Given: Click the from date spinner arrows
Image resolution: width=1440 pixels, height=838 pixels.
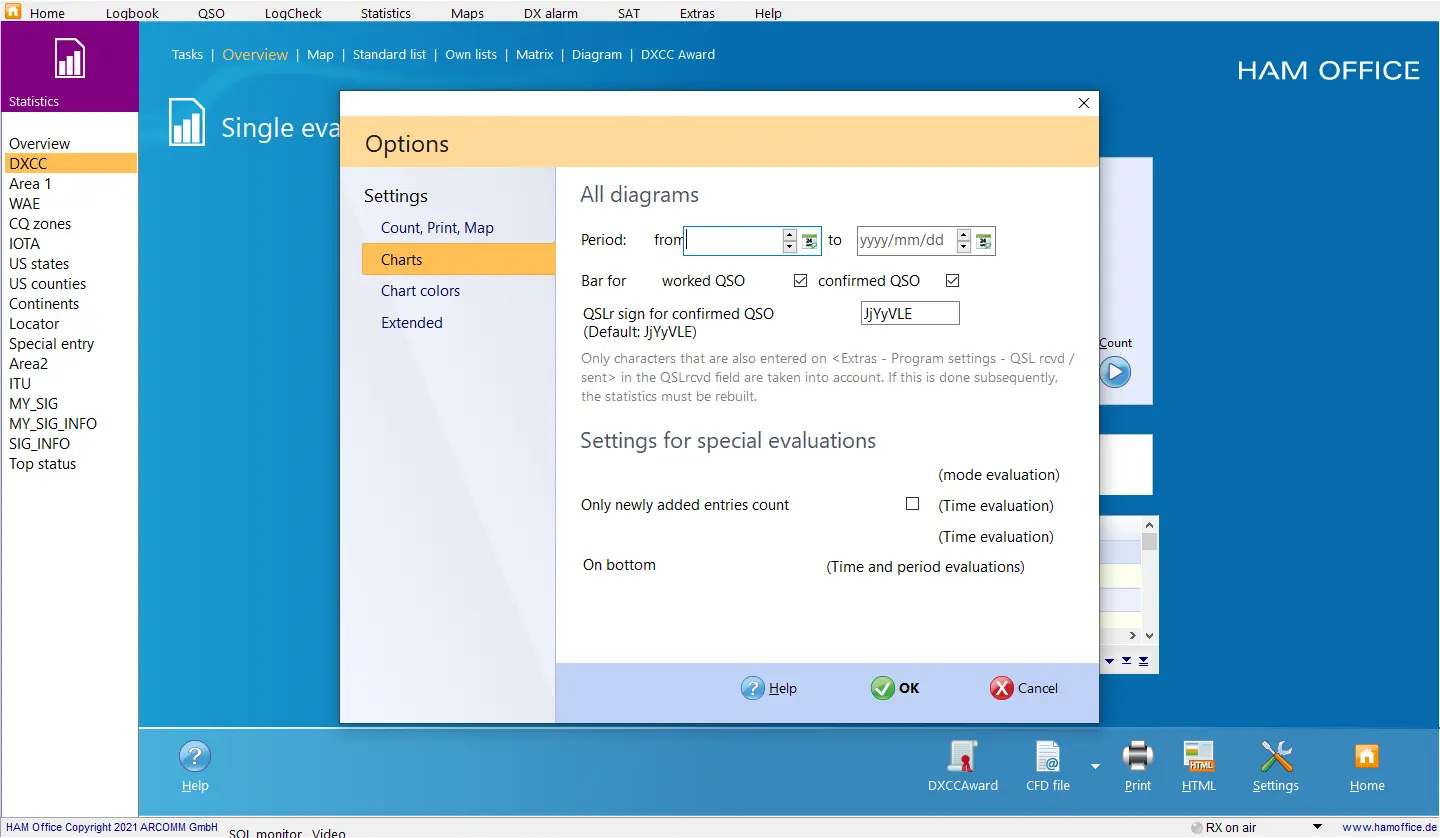Looking at the screenshot, I should click(x=790, y=241).
